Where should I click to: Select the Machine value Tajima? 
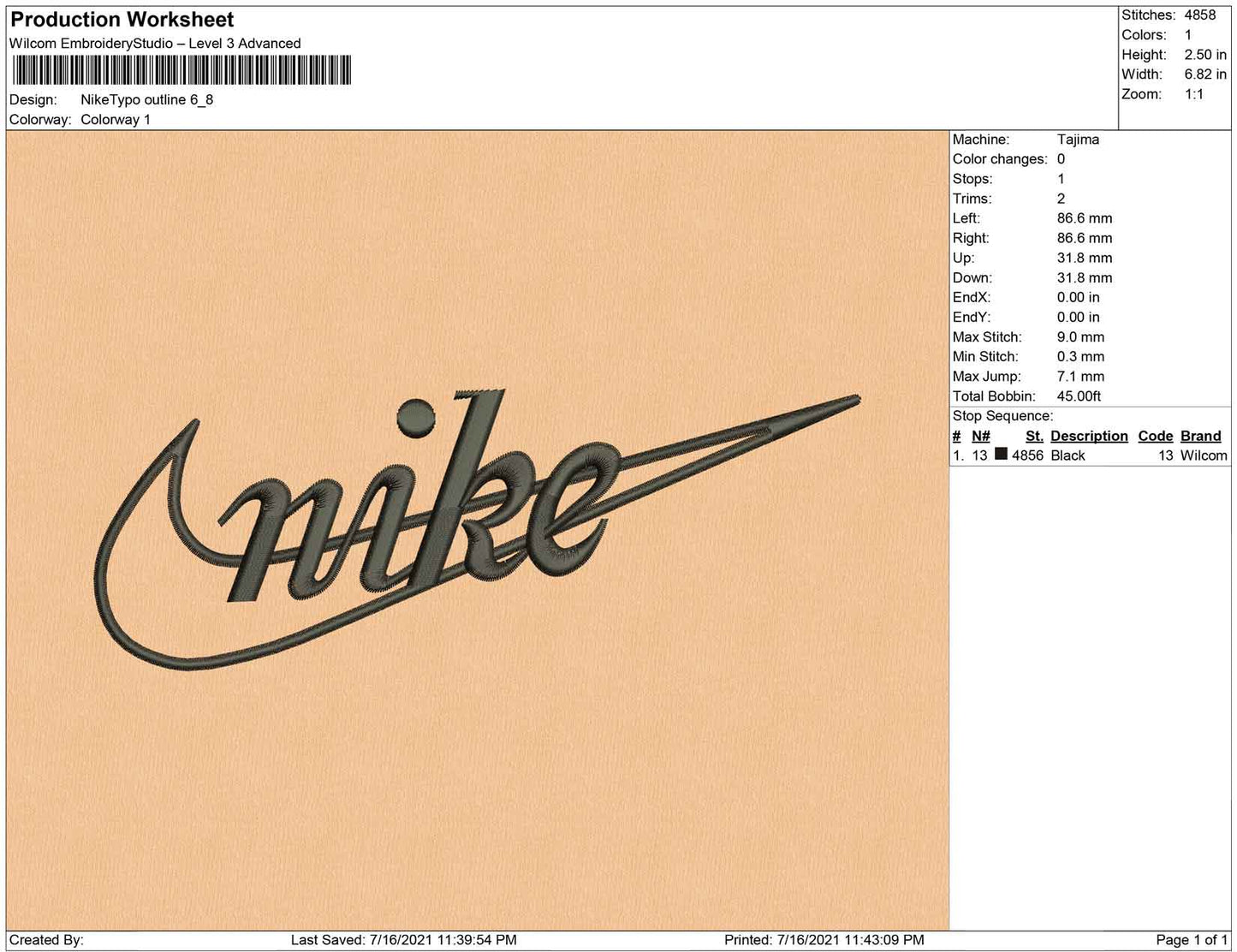1078,140
